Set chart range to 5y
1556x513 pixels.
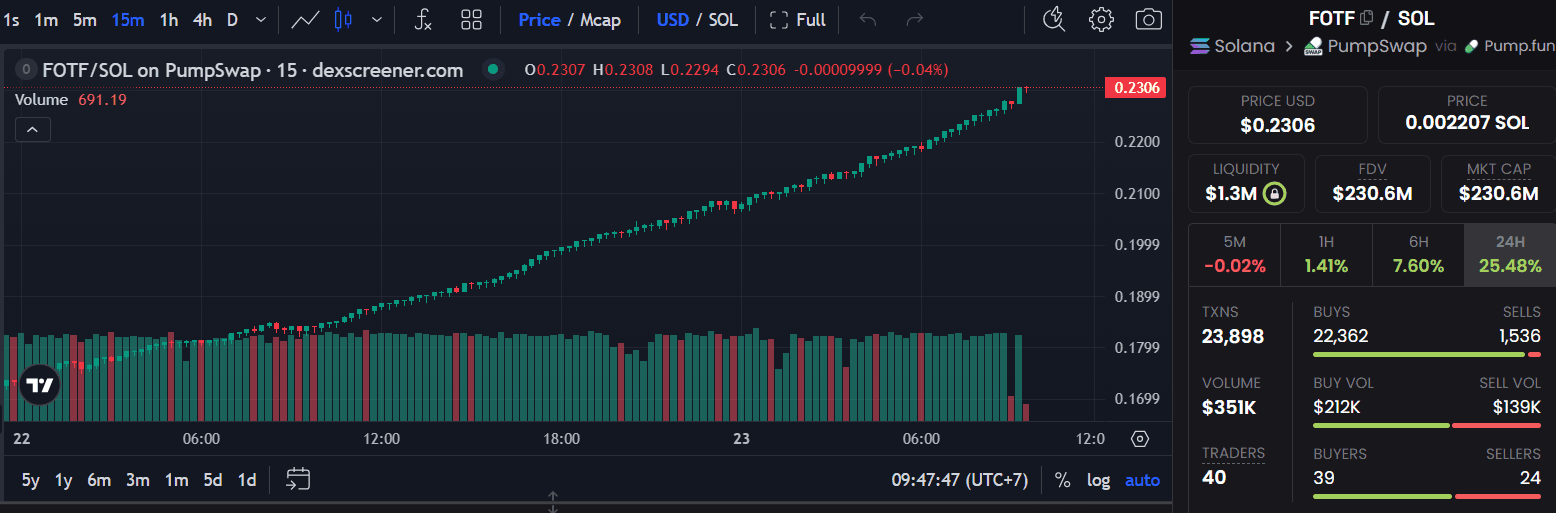click(x=31, y=480)
